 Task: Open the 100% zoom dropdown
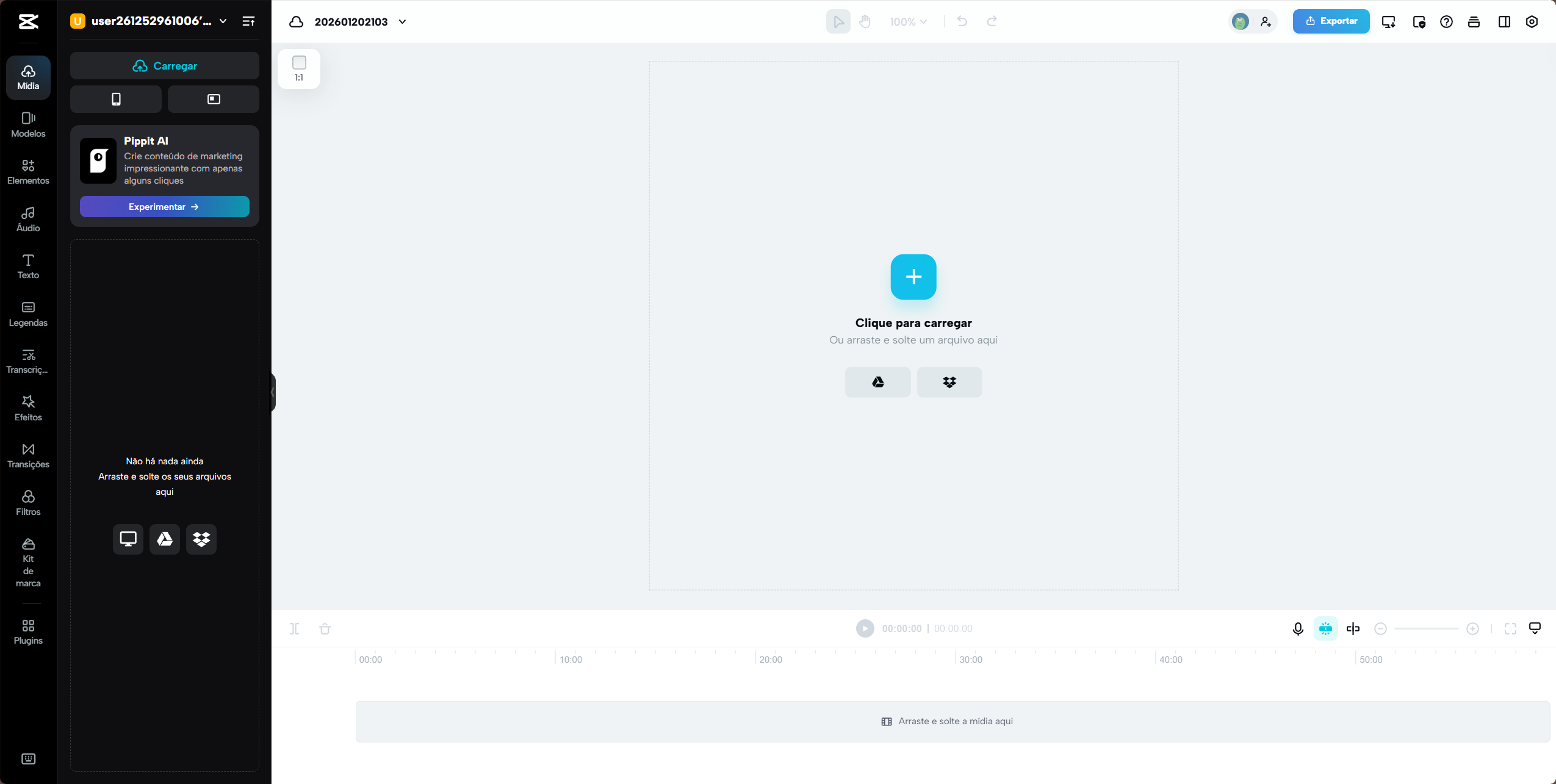[x=908, y=22]
